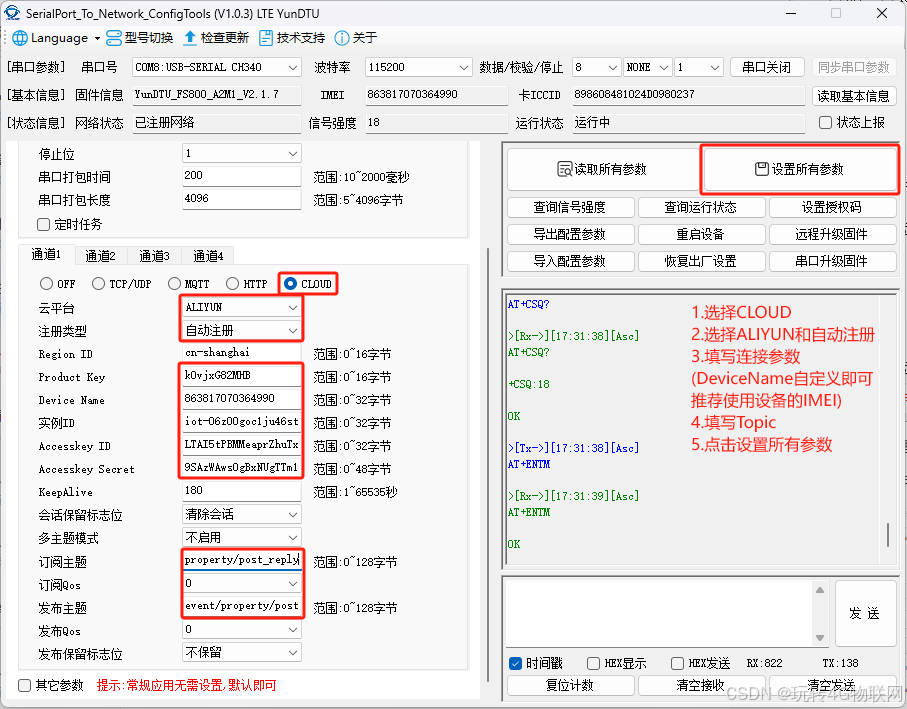
Task: Click the 读取基本信息 button
Action: (x=854, y=96)
